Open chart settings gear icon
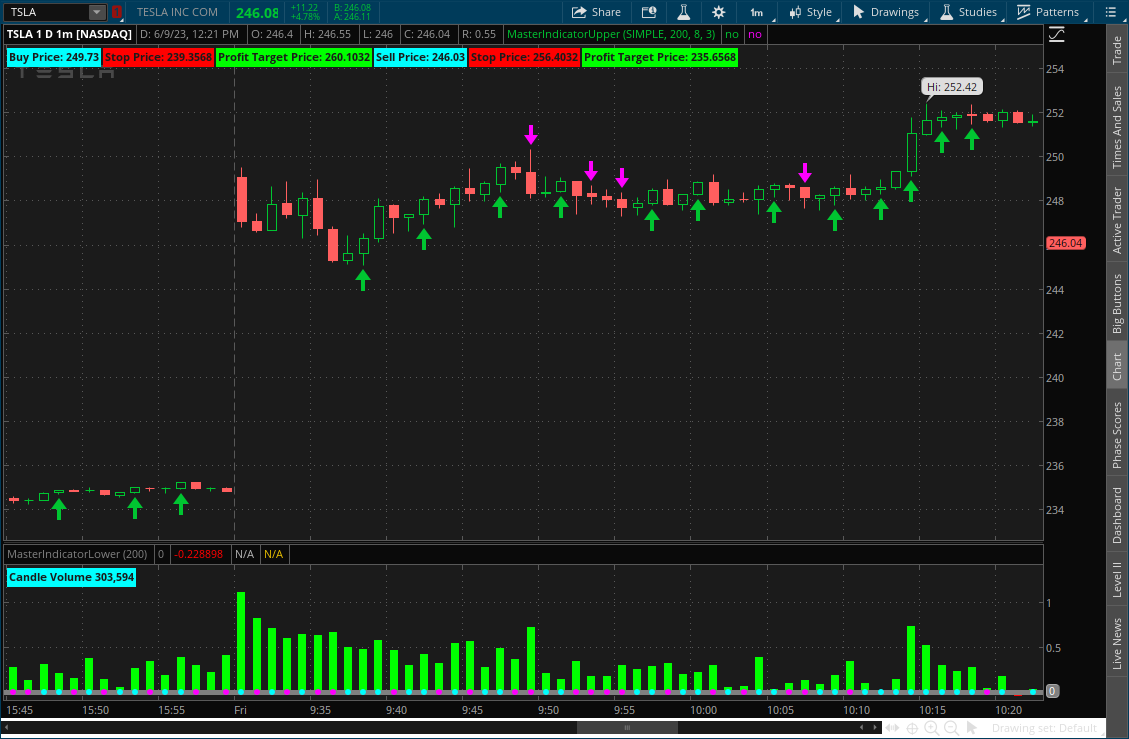 (x=719, y=12)
